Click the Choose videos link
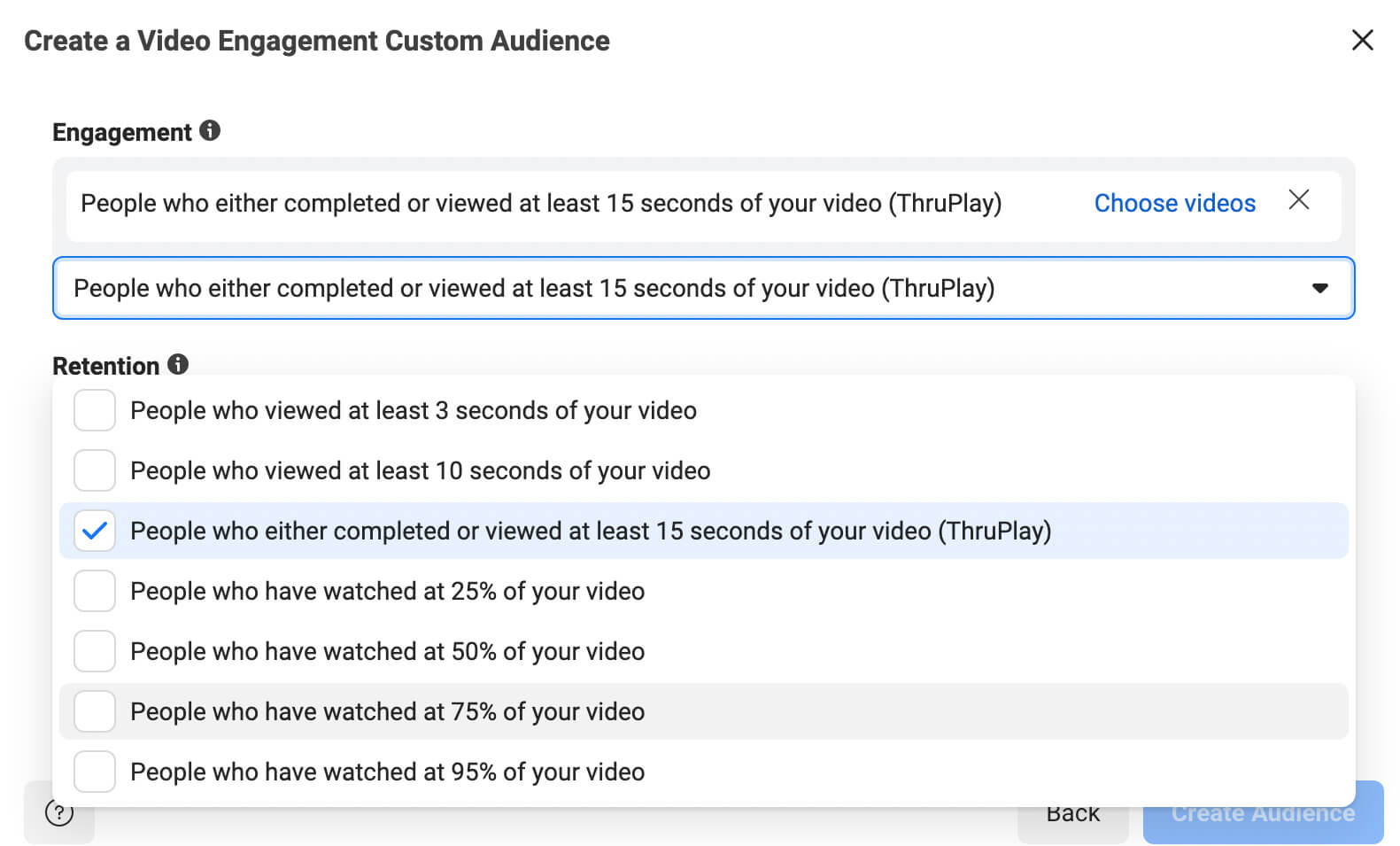1400x846 pixels. [1174, 203]
